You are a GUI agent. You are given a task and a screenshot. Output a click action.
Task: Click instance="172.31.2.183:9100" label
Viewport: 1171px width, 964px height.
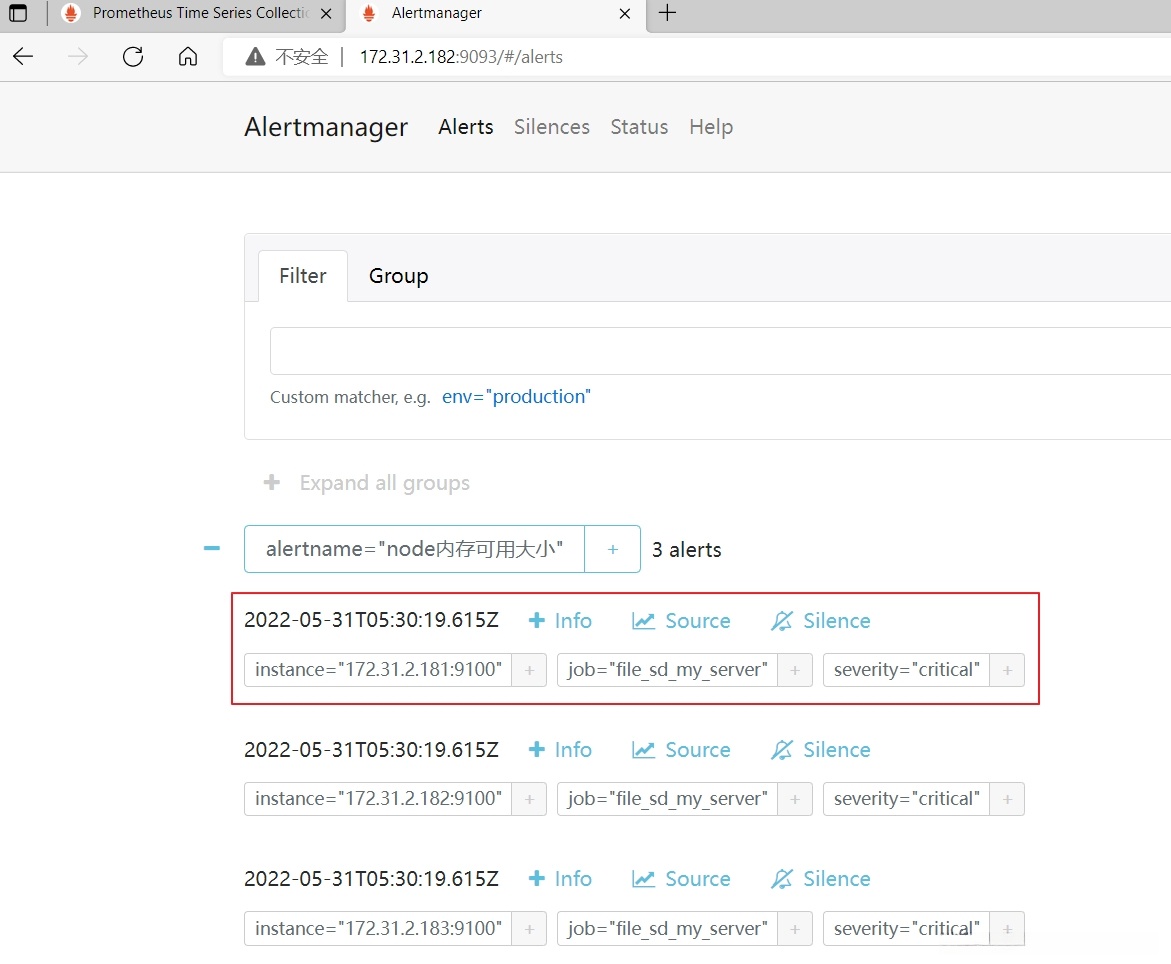pos(378,928)
